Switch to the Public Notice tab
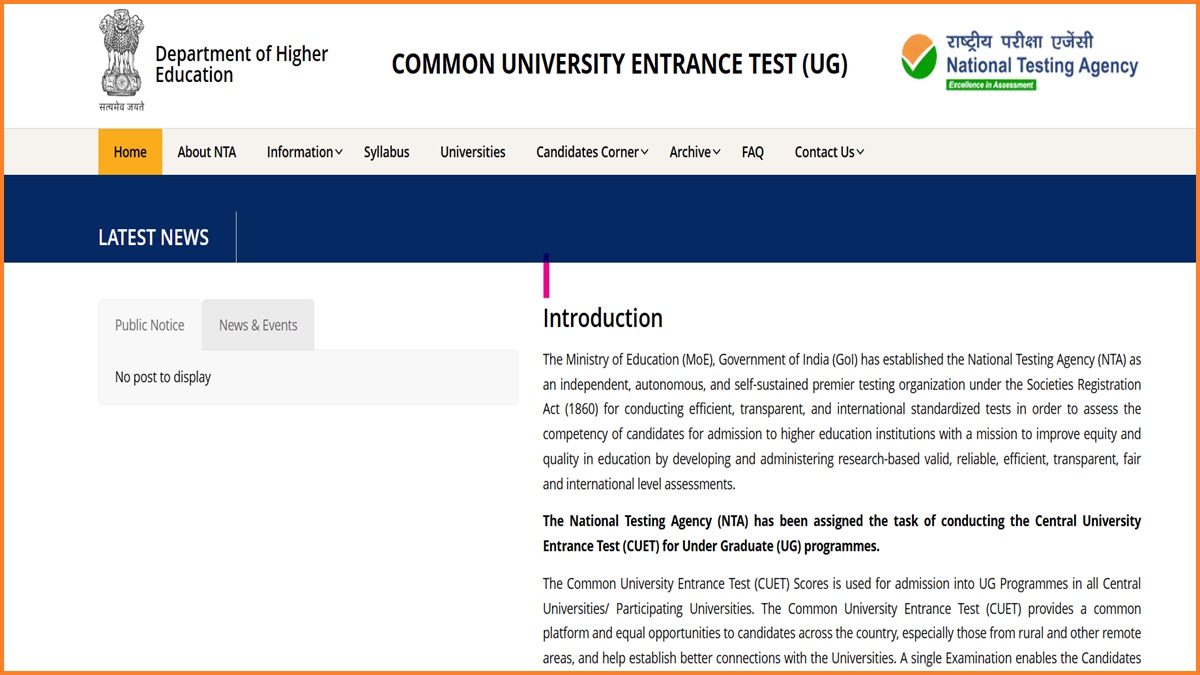1200x675 pixels. pyautogui.click(x=150, y=325)
